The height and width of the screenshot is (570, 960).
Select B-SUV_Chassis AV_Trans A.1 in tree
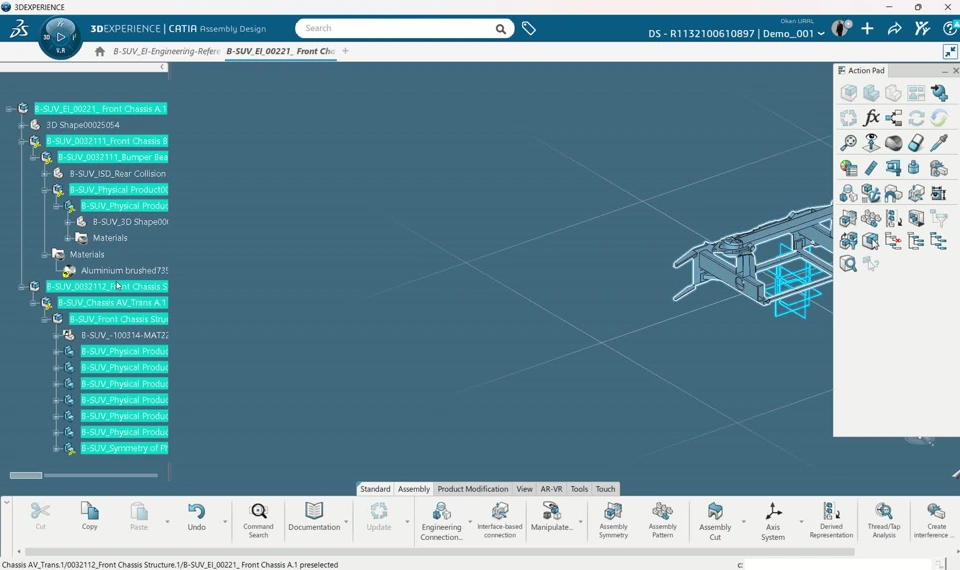tap(112, 302)
